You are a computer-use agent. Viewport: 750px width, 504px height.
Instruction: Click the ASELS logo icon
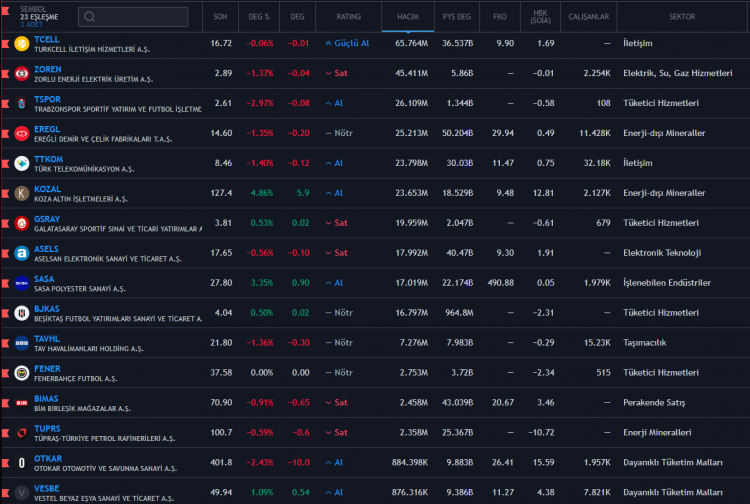pos(22,253)
